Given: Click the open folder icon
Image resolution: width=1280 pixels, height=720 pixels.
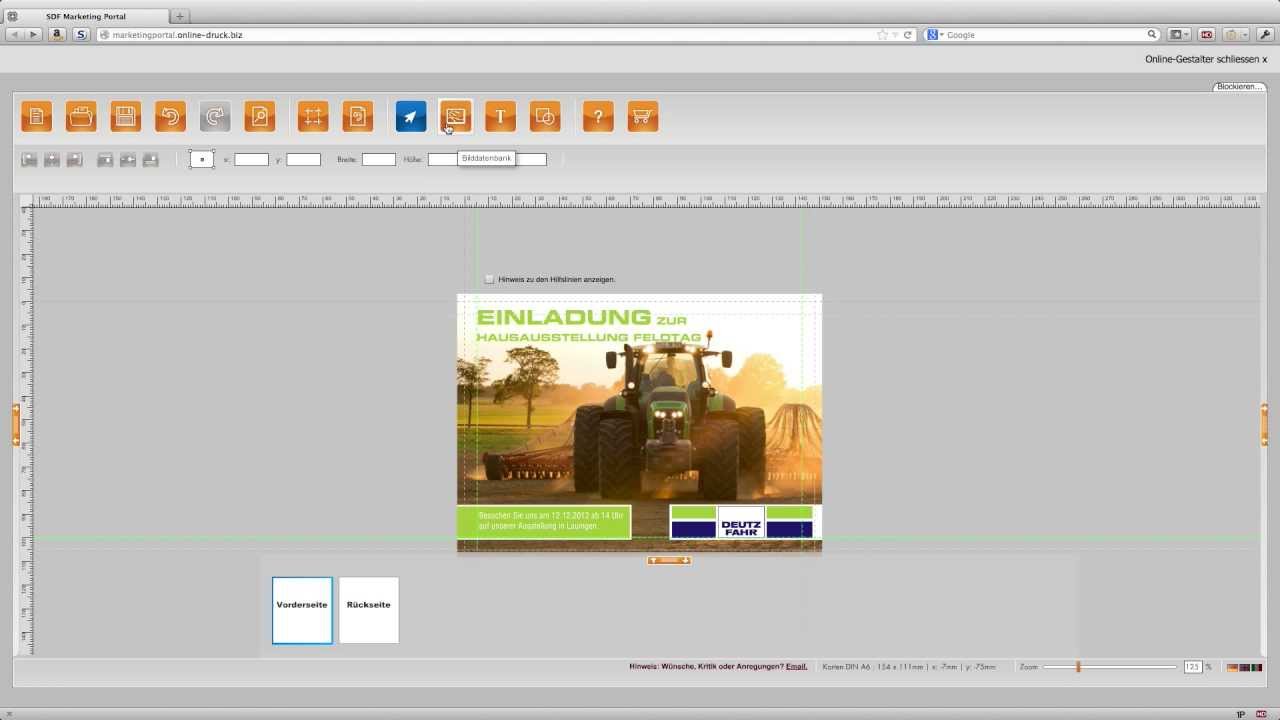Looking at the screenshot, I should tap(81, 117).
